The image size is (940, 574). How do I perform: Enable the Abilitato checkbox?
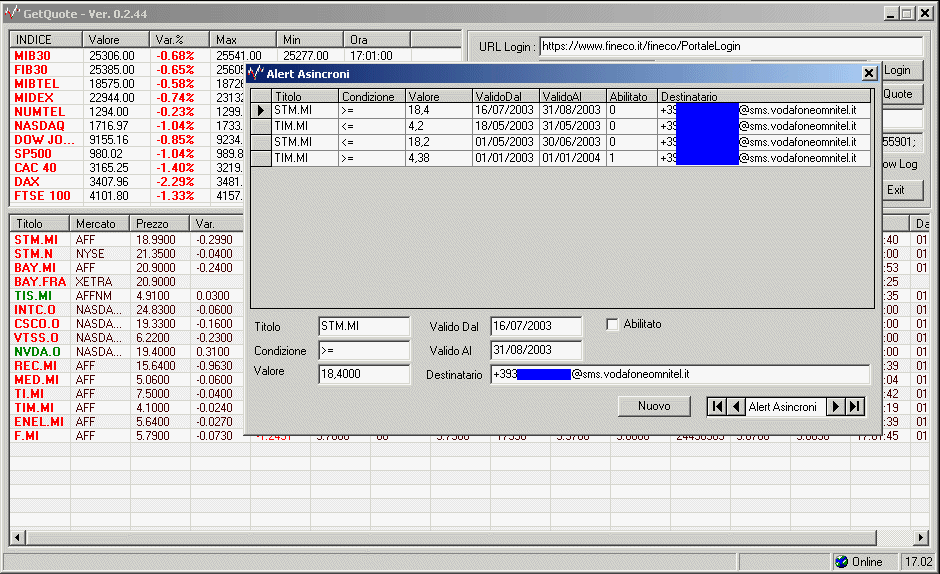[x=614, y=325]
